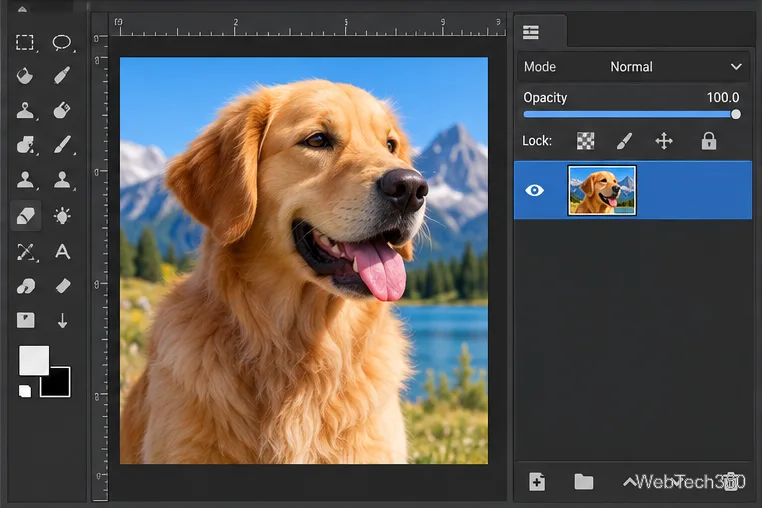The width and height of the screenshot is (762, 508).
Task: Open the foreground white color swatch
Action: coord(34,360)
